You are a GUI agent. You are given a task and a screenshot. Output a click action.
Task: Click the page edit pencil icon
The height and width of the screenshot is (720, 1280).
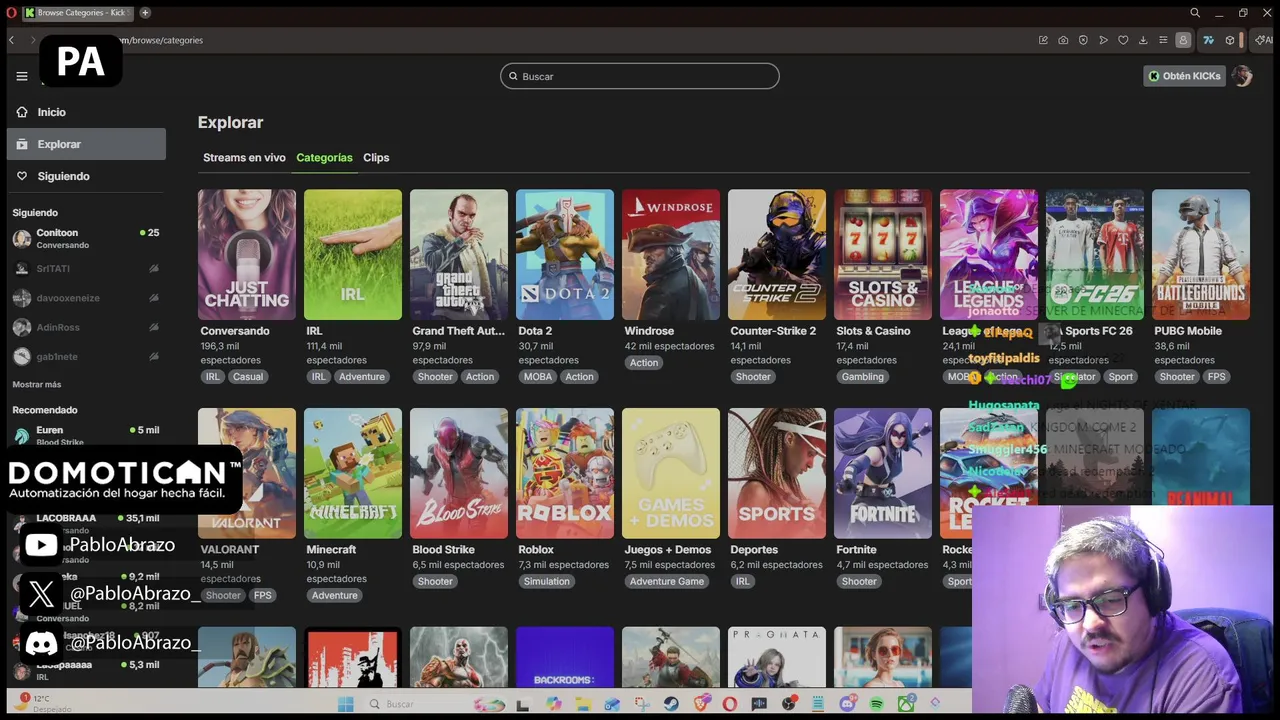click(1043, 40)
